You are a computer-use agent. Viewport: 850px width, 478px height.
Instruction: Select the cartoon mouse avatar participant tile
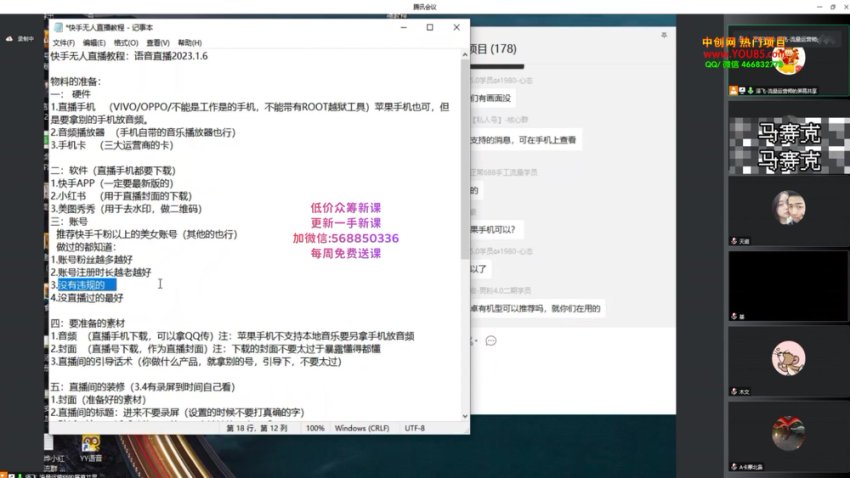788,361
